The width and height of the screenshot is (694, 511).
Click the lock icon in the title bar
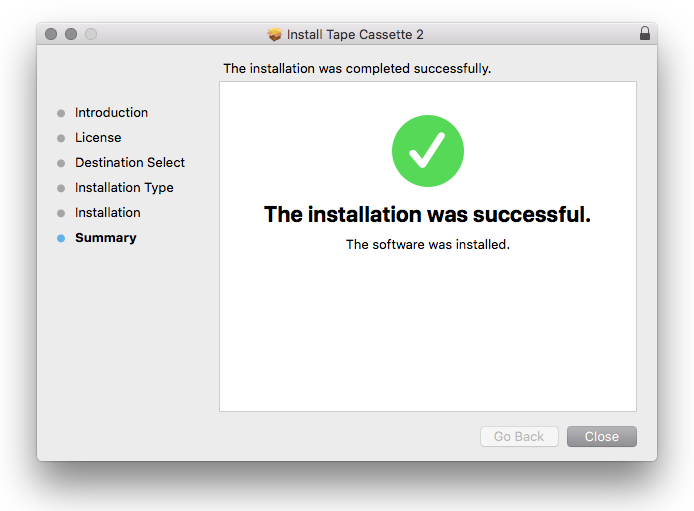point(645,34)
